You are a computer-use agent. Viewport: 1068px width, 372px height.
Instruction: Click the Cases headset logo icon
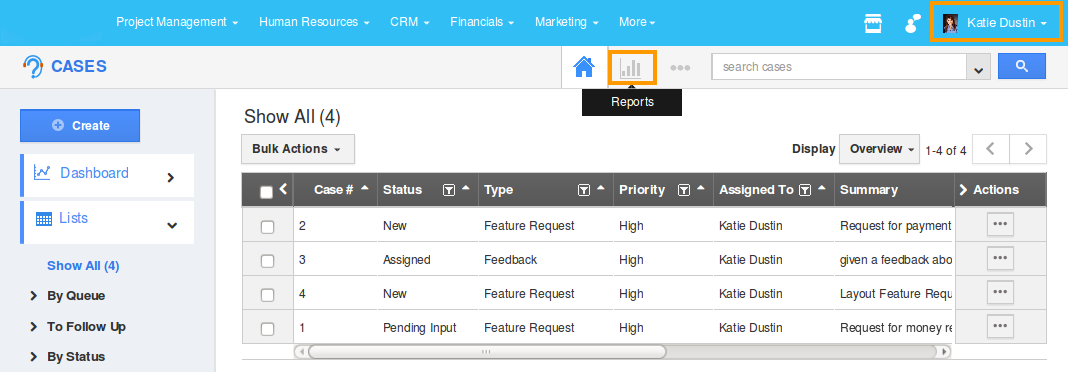(33, 66)
